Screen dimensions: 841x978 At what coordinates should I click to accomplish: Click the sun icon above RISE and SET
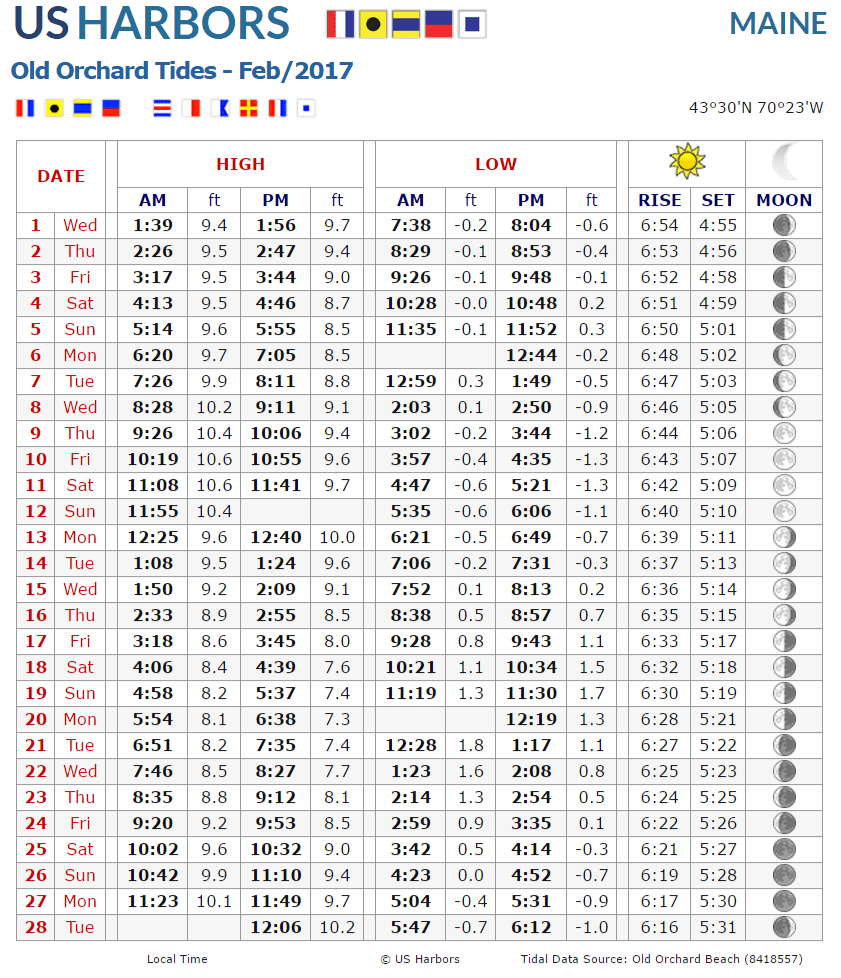(x=687, y=162)
